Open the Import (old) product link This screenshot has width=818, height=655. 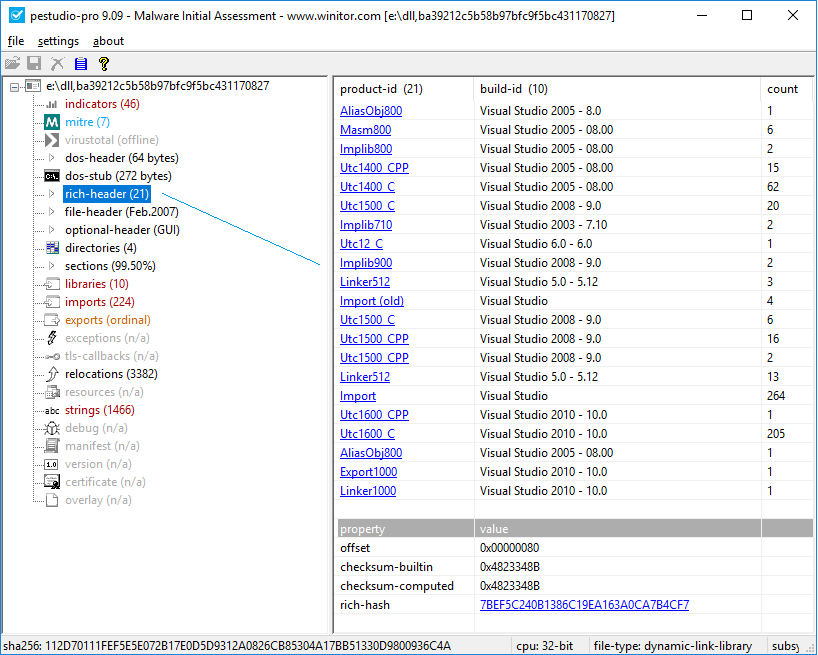point(372,301)
